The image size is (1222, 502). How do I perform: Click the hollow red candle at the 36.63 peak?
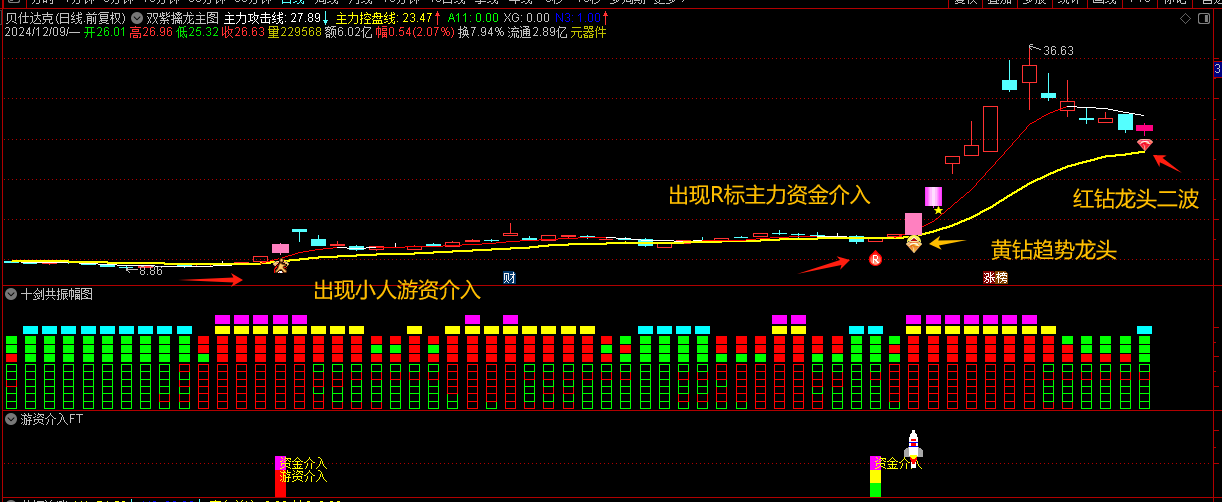click(1029, 74)
